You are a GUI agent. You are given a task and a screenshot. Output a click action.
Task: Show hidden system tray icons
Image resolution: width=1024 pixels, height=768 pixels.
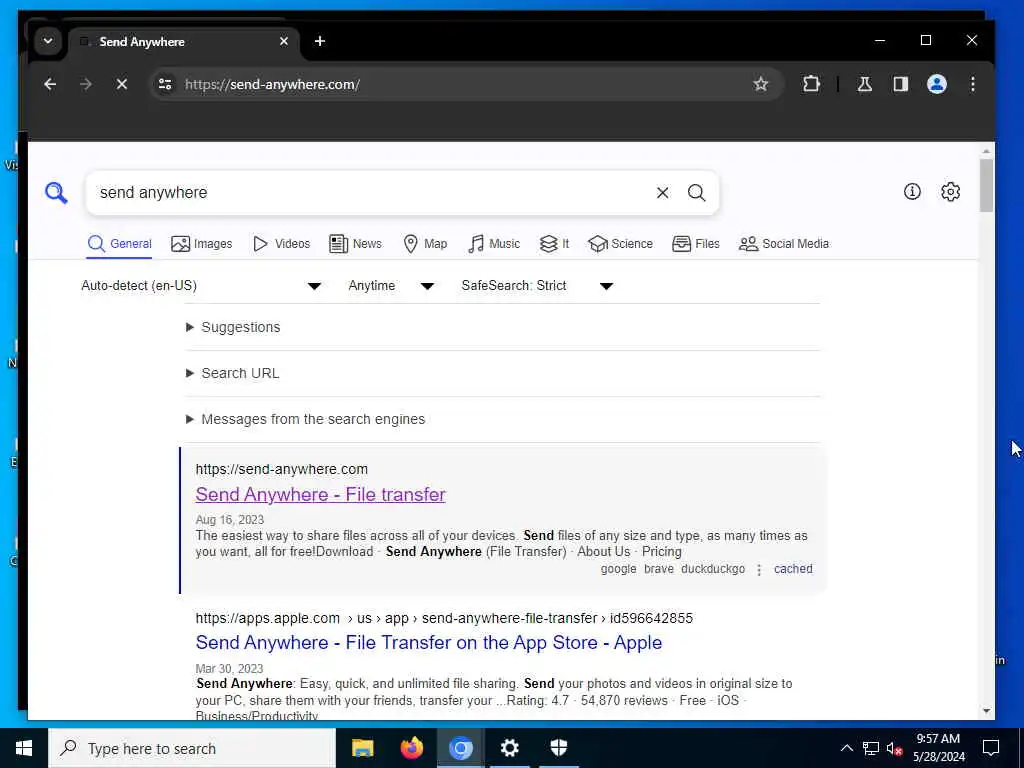tap(846, 748)
